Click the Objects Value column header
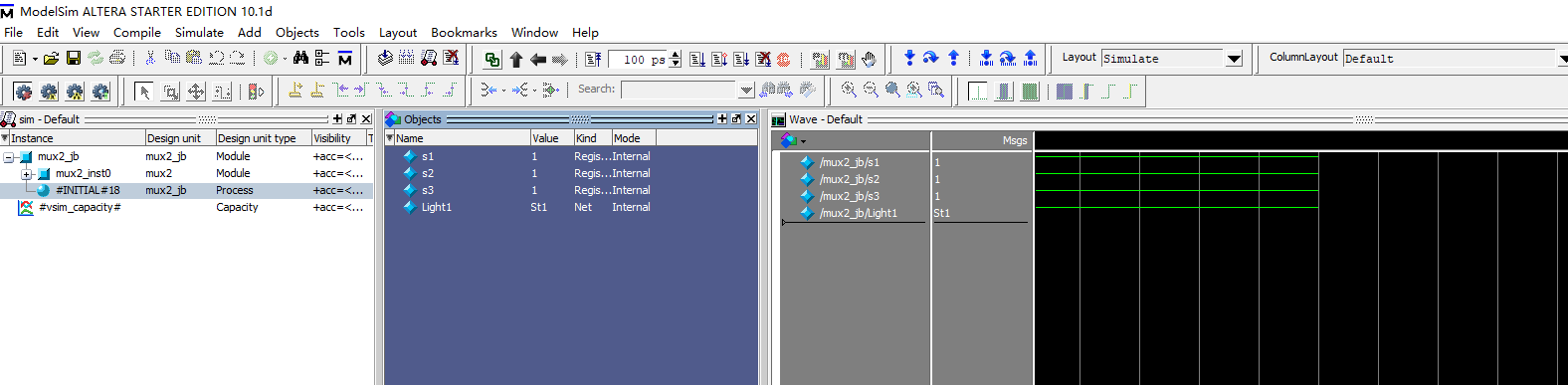This screenshot has height=385, width=1568. click(x=551, y=138)
